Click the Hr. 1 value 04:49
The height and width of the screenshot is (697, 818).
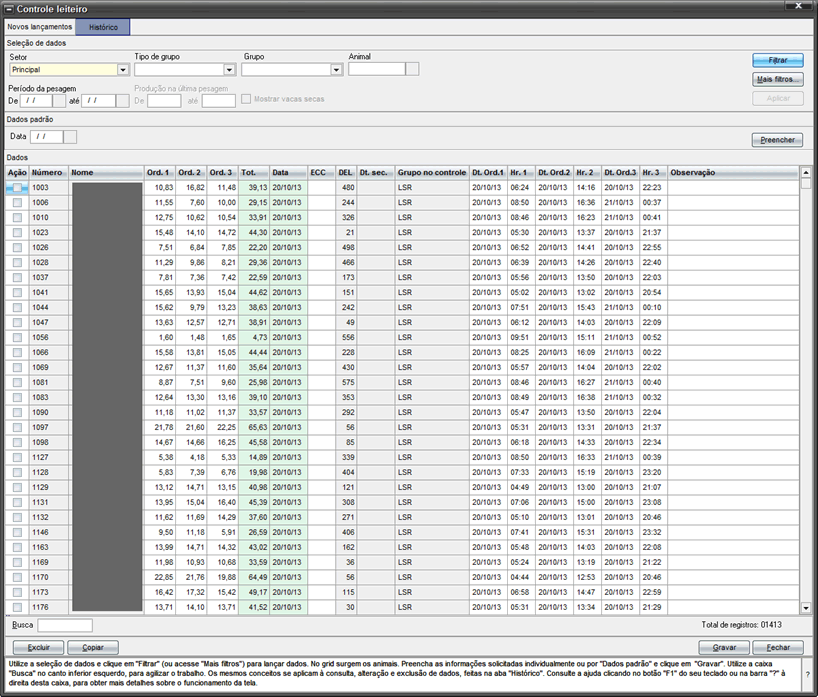coord(521,487)
